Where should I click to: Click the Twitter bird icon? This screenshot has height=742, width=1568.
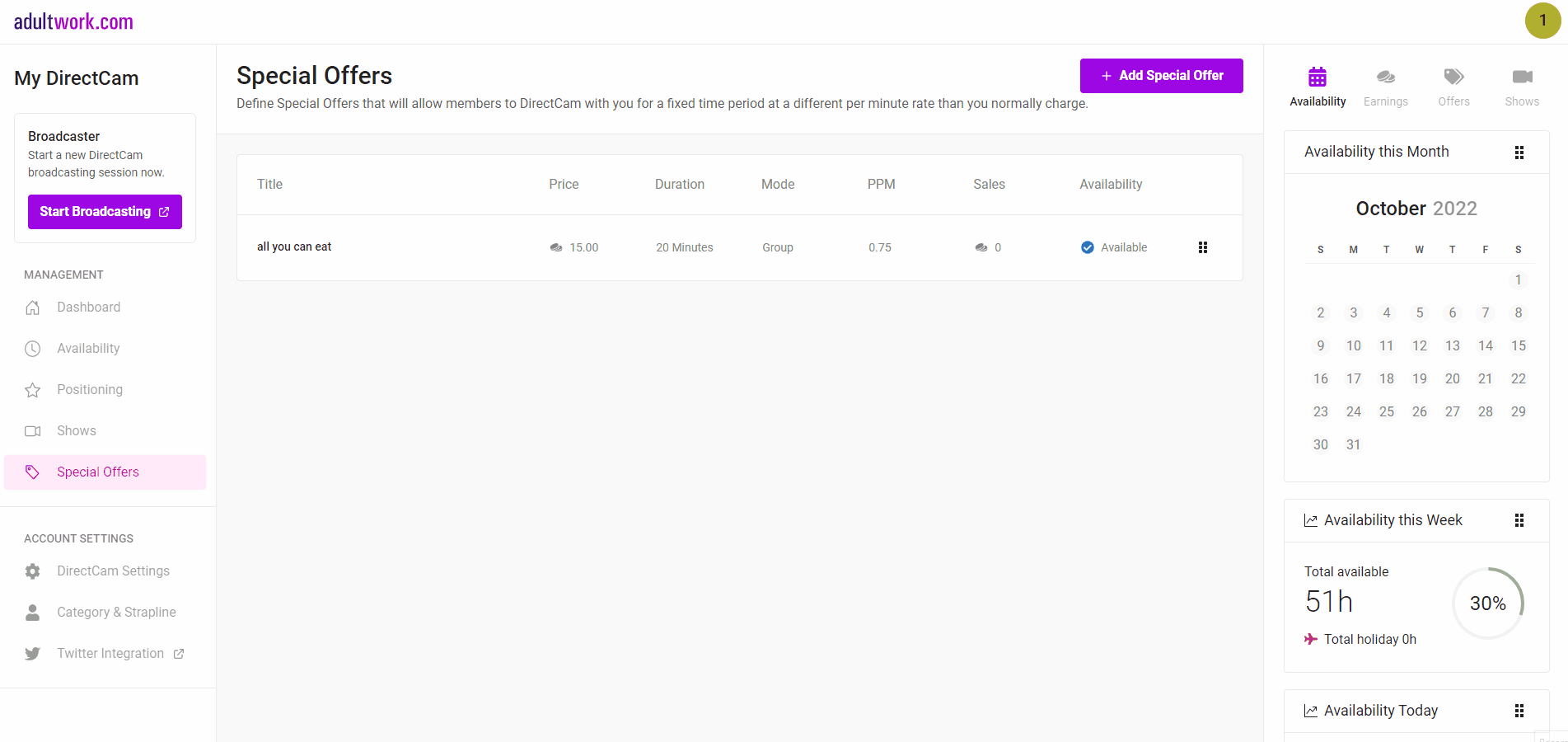pyautogui.click(x=33, y=654)
